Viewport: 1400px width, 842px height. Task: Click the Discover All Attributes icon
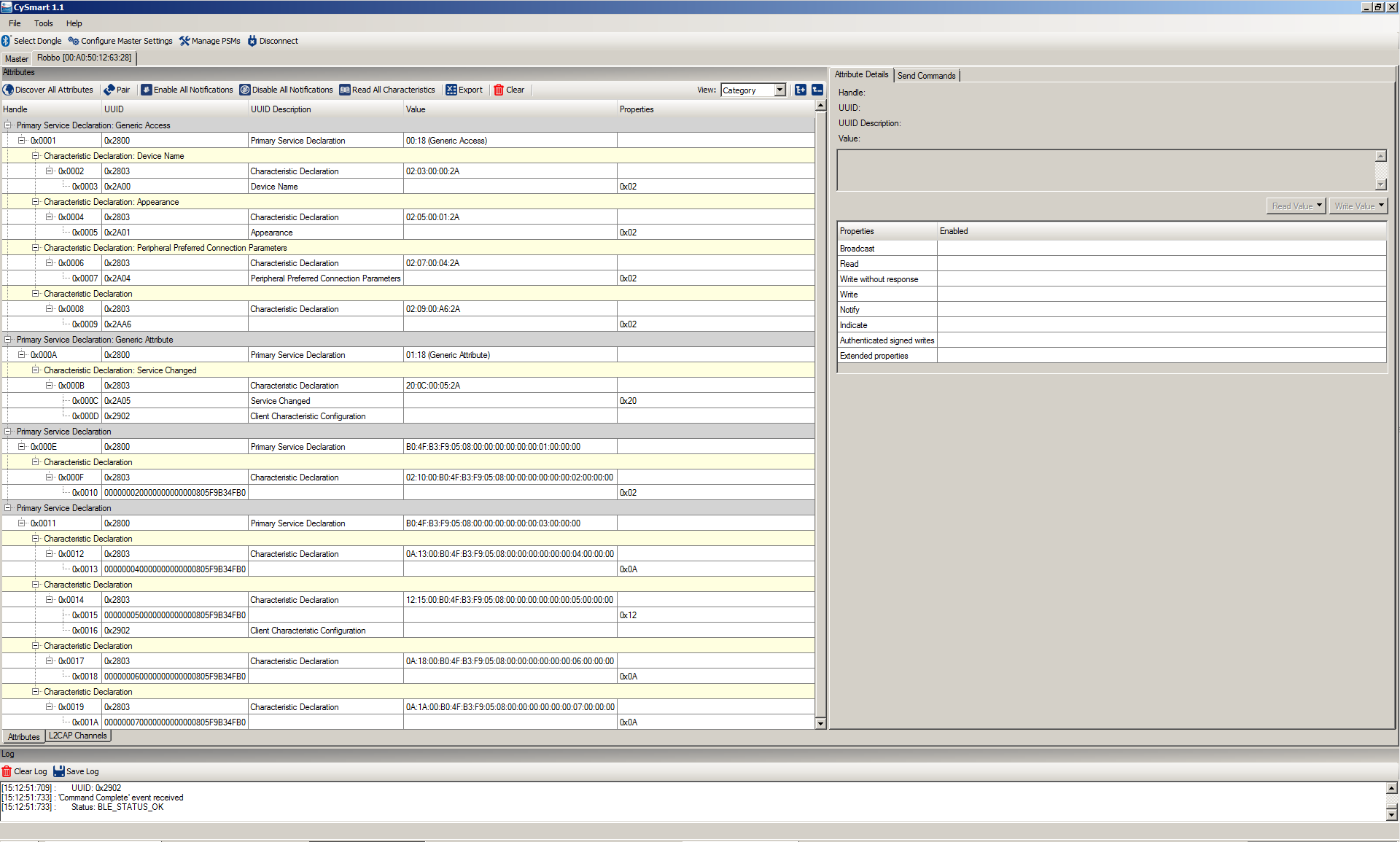coord(8,90)
